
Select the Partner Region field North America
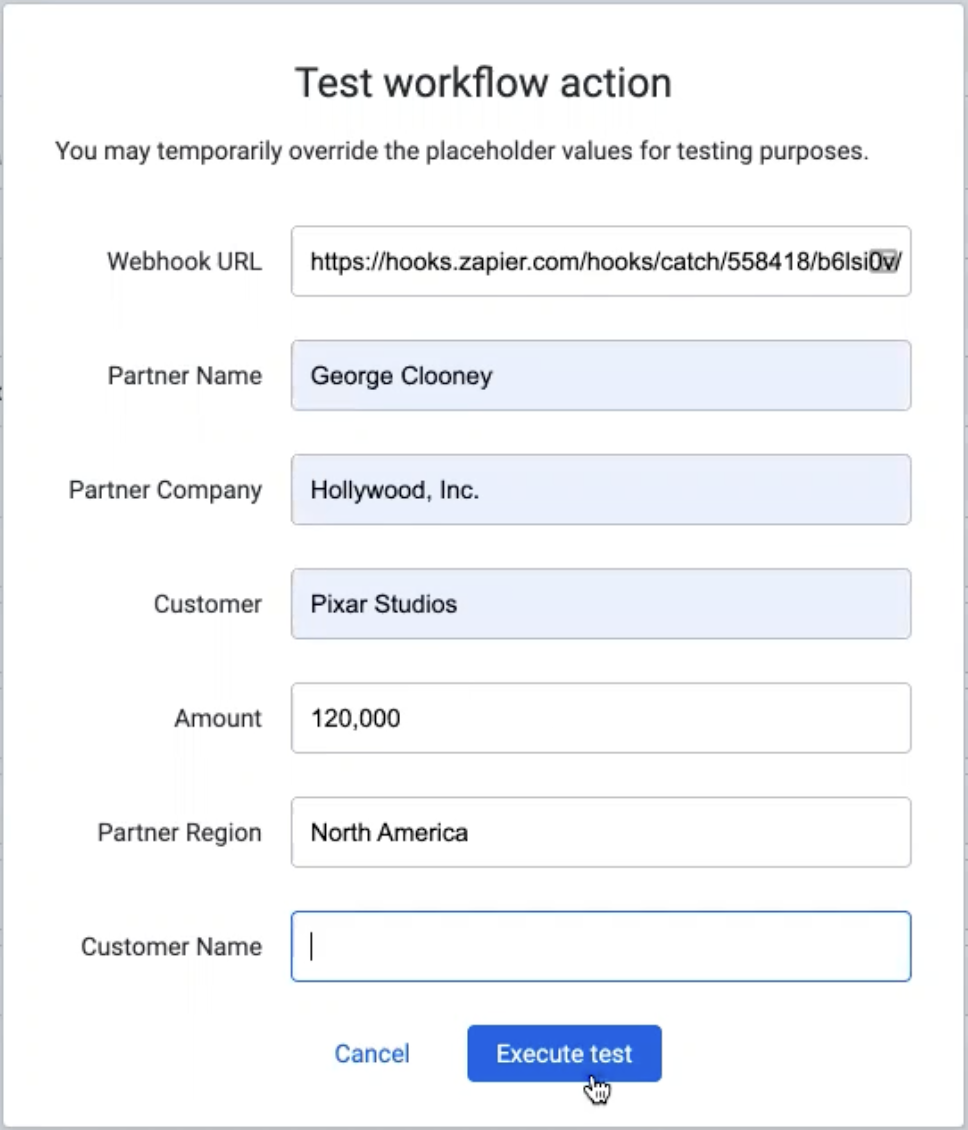(600, 832)
